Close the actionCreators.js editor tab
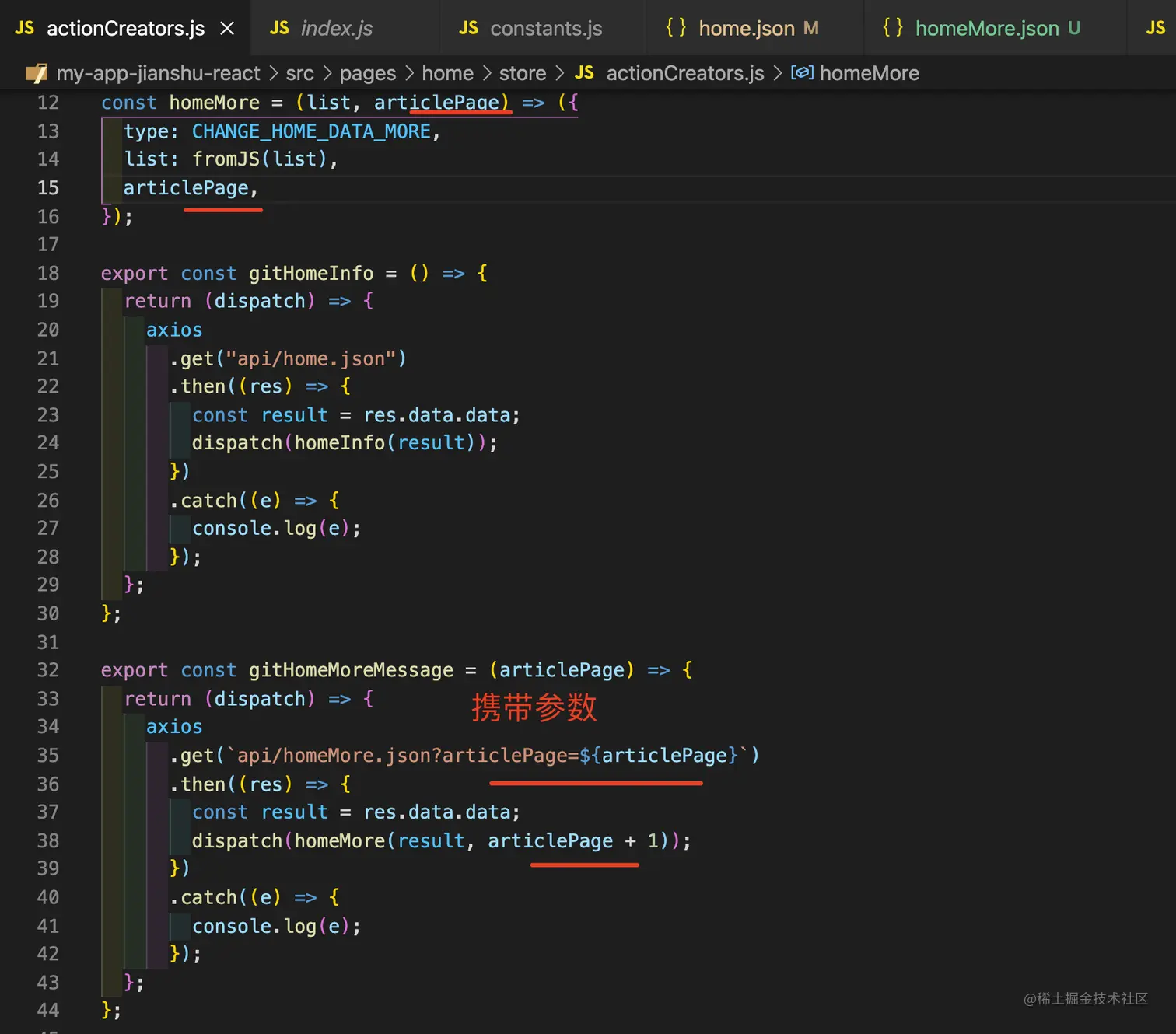This screenshot has width=1176, height=1034. [227, 29]
